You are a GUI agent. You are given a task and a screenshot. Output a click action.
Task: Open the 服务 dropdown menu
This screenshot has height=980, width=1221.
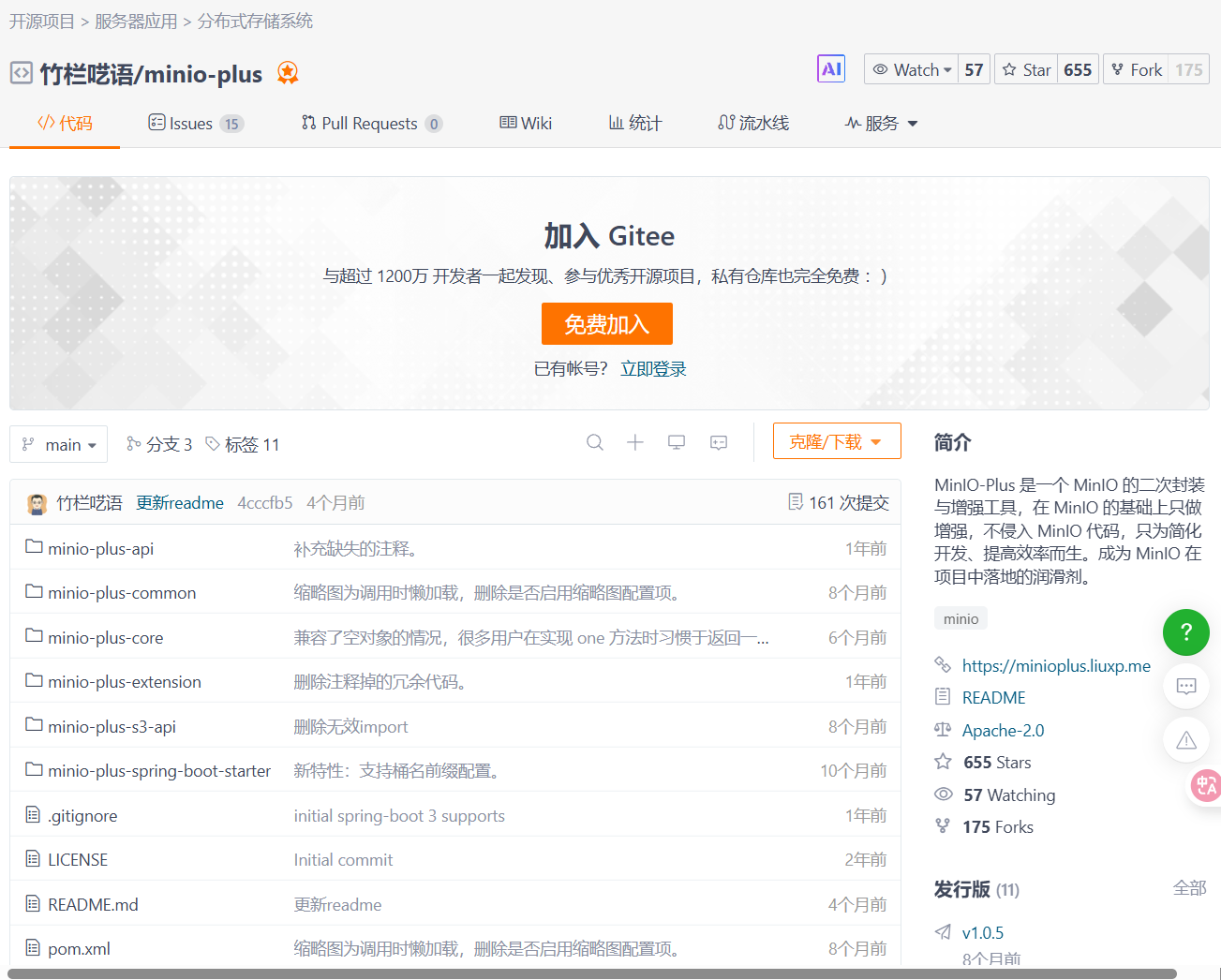coord(881,124)
